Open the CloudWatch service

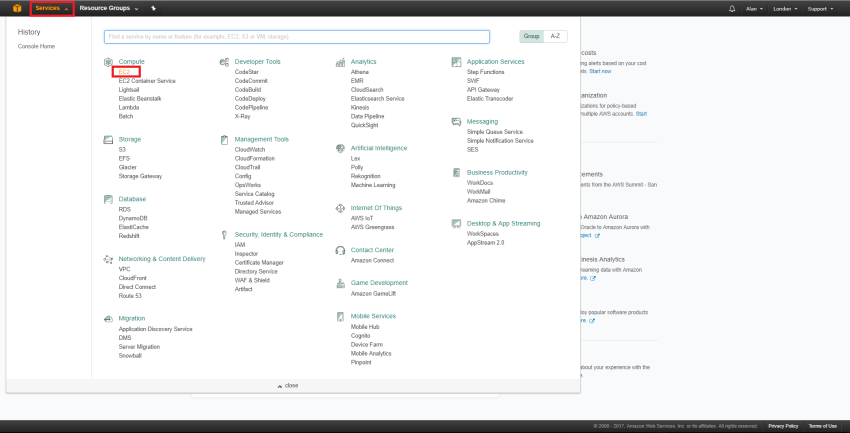250,150
